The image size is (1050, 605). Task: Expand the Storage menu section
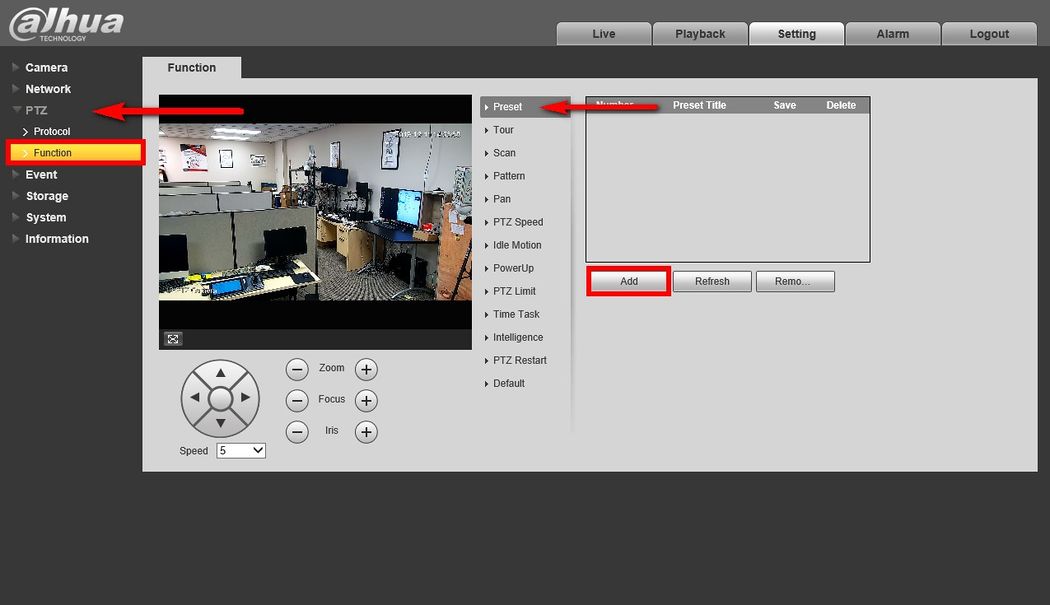47,196
